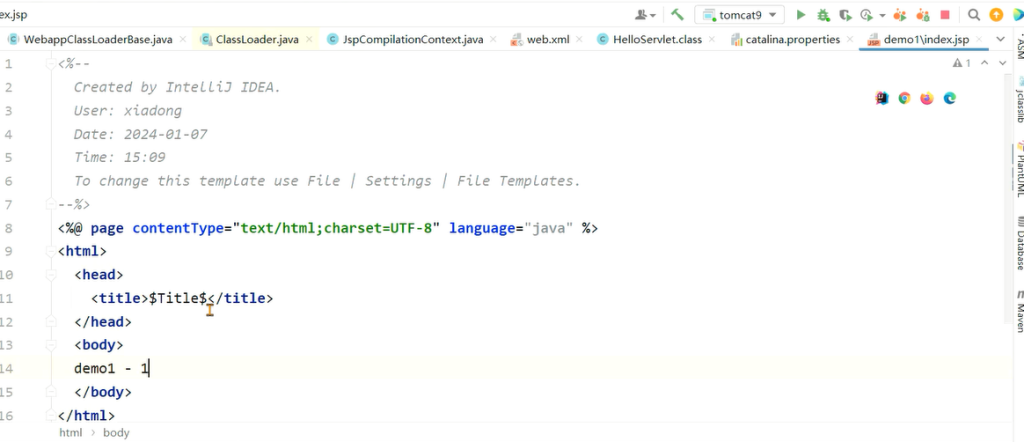Viewport: 1024px width, 442px height.
Task: Open page in Chrome browser icon
Action: pyautogui.click(x=904, y=98)
